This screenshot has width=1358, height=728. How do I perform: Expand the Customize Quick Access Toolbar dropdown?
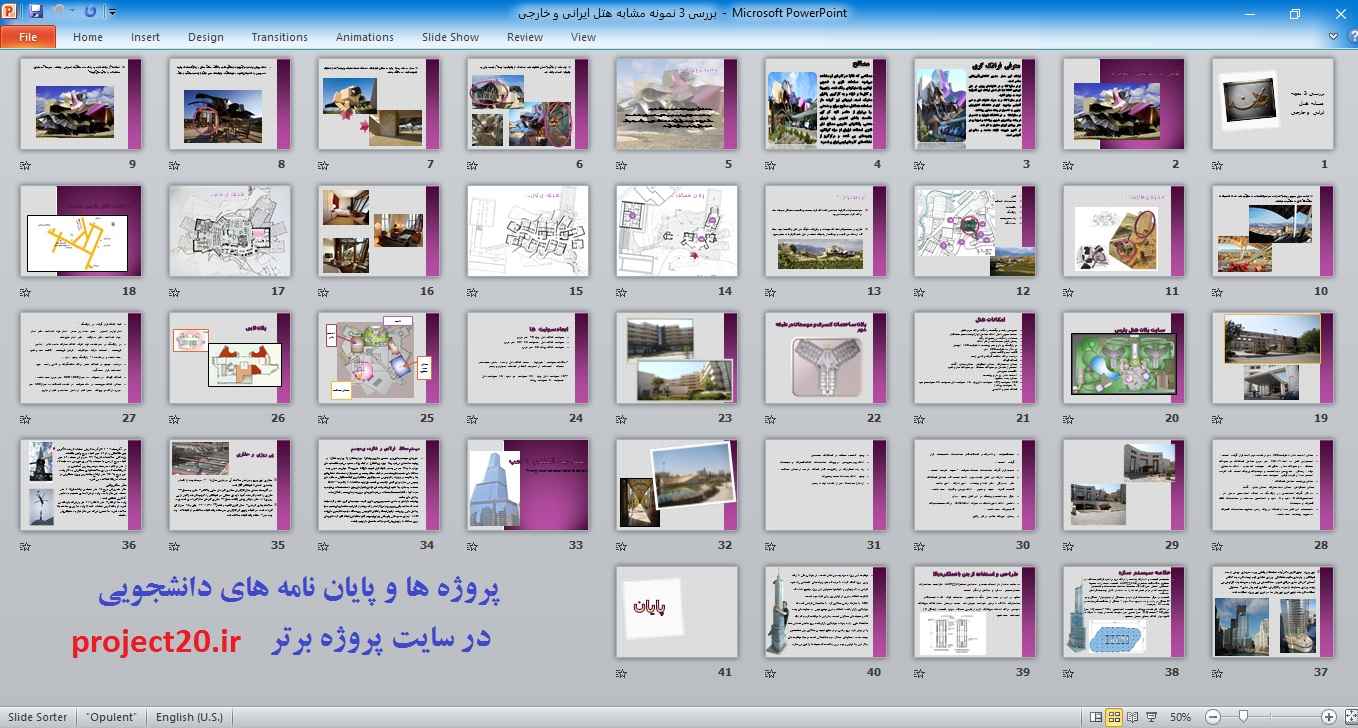tap(110, 13)
